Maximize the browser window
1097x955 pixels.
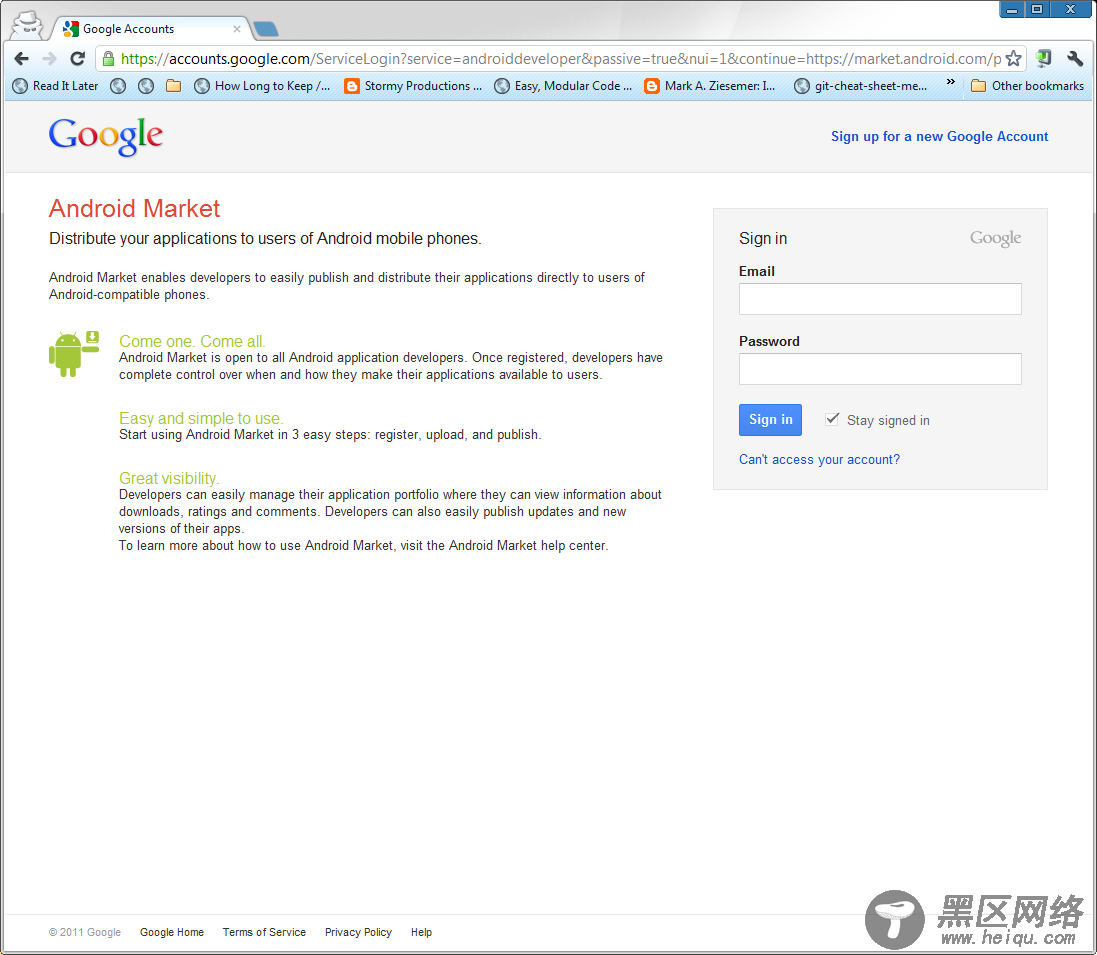(1037, 10)
